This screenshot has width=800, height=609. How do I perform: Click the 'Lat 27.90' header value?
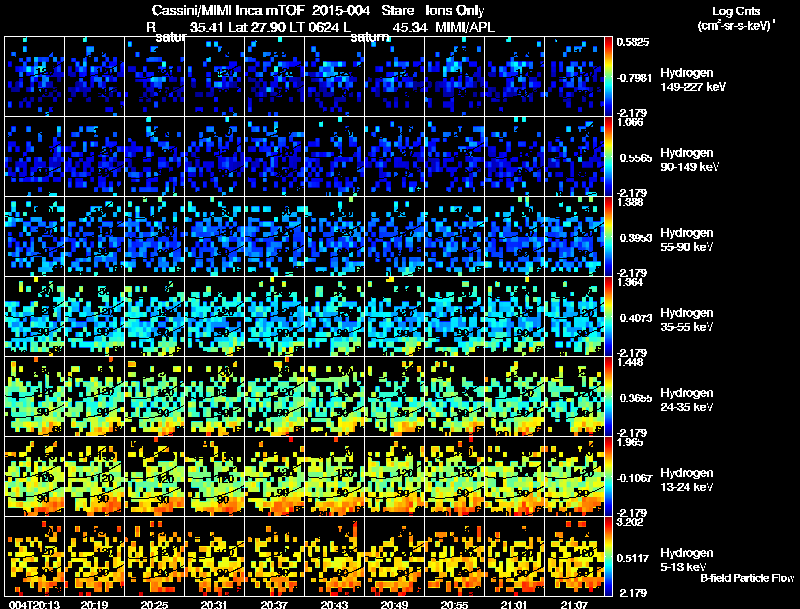click(257, 27)
